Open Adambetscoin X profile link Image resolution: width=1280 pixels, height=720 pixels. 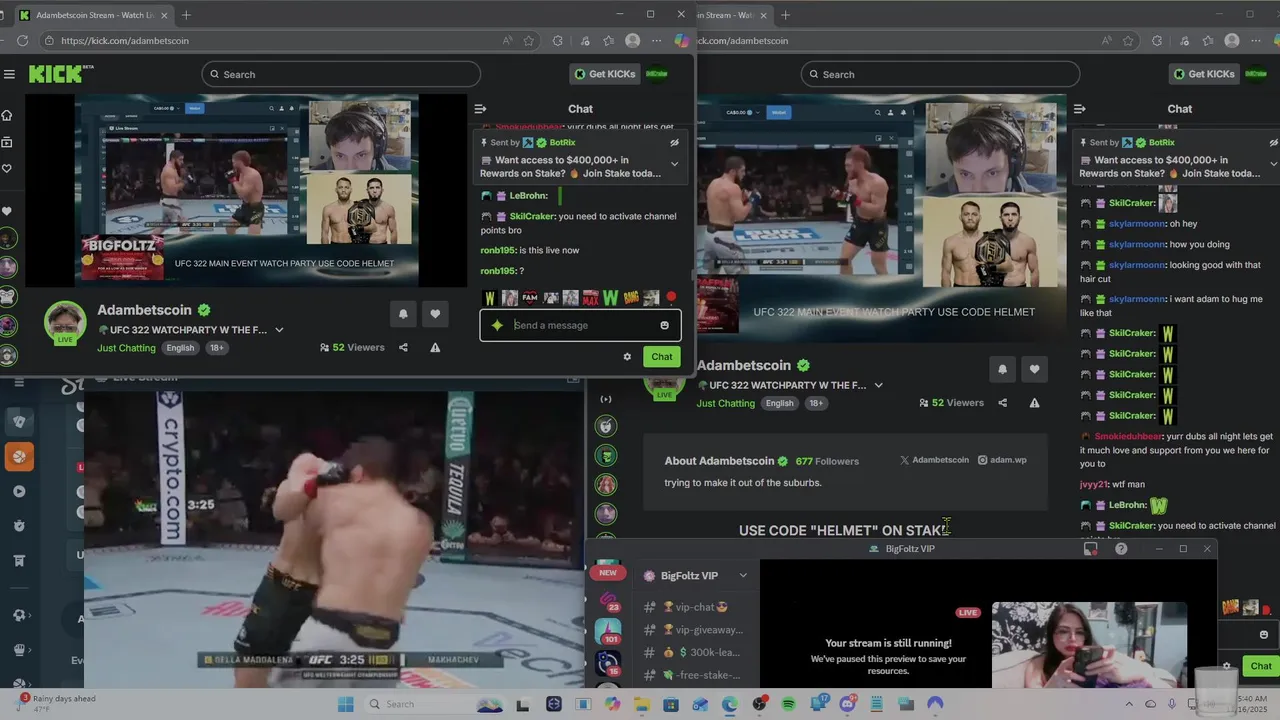tap(934, 460)
